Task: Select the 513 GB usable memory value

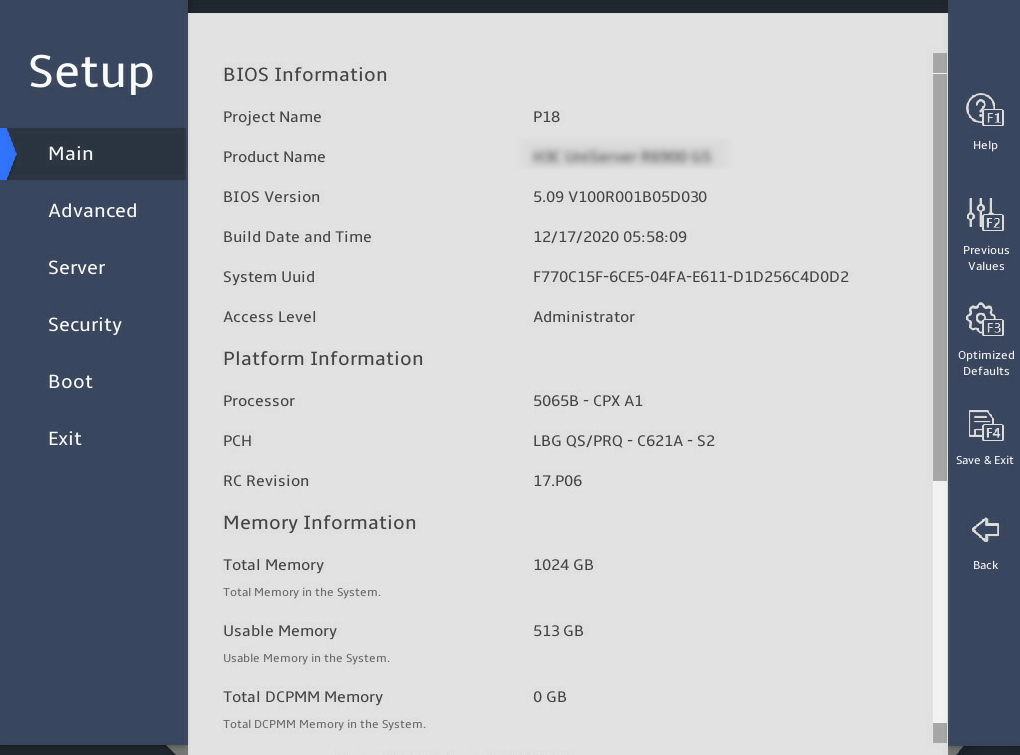Action: (x=558, y=631)
